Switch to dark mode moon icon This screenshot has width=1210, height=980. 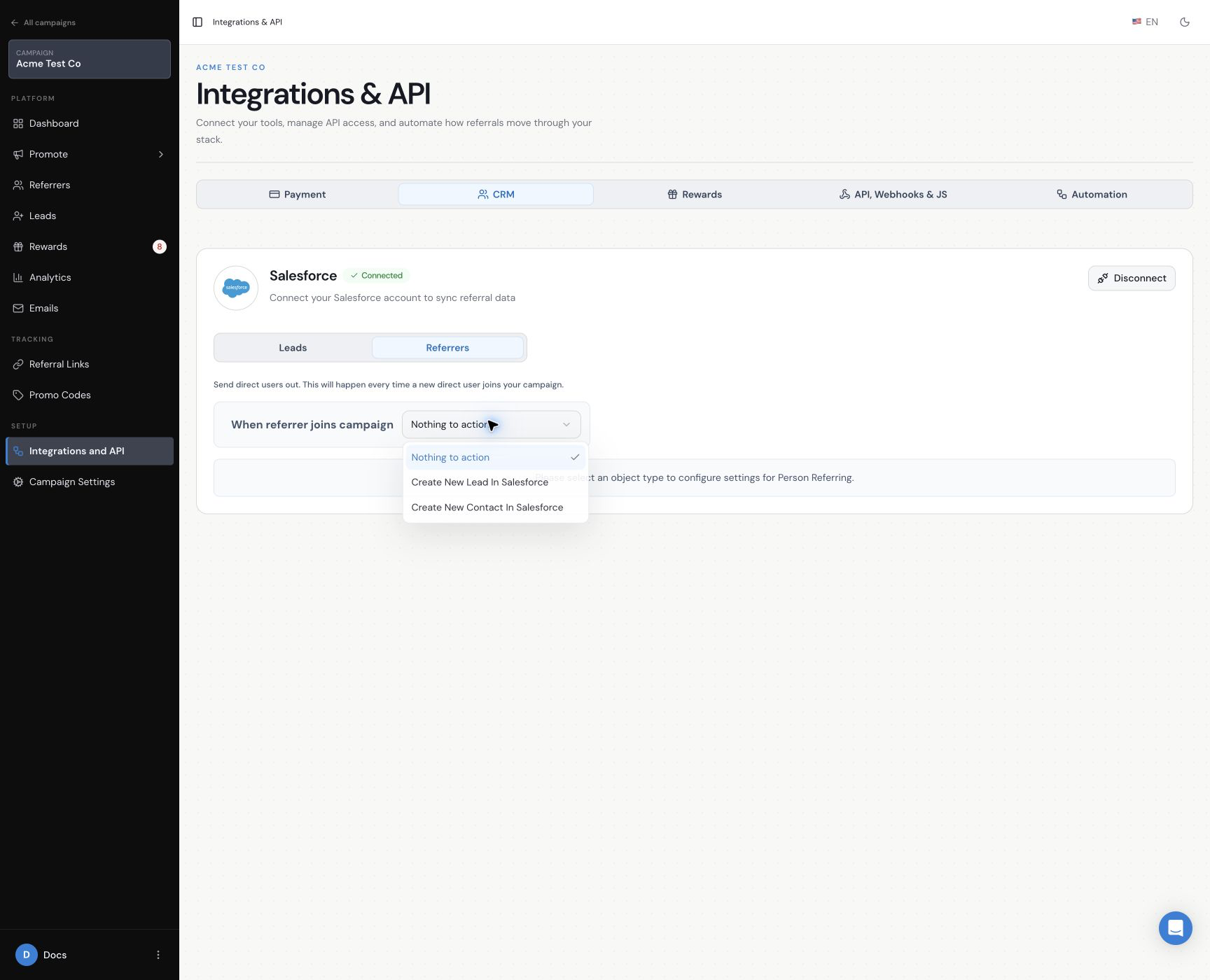pos(1185,22)
